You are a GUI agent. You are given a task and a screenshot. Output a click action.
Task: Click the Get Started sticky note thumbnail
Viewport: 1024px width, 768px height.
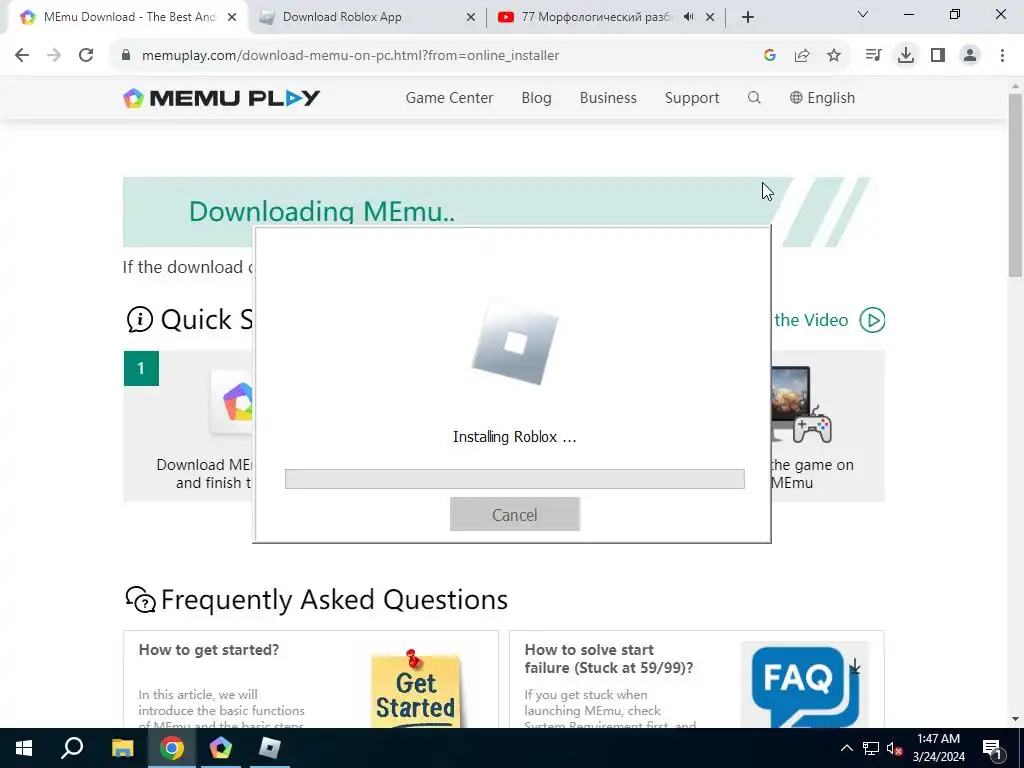click(x=415, y=689)
